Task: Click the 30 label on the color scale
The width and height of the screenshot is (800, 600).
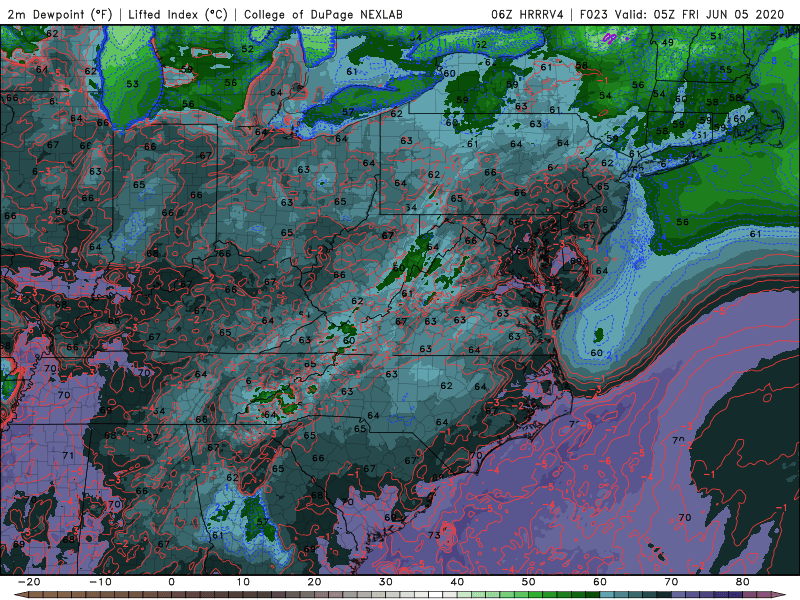Action: pos(386,582)
